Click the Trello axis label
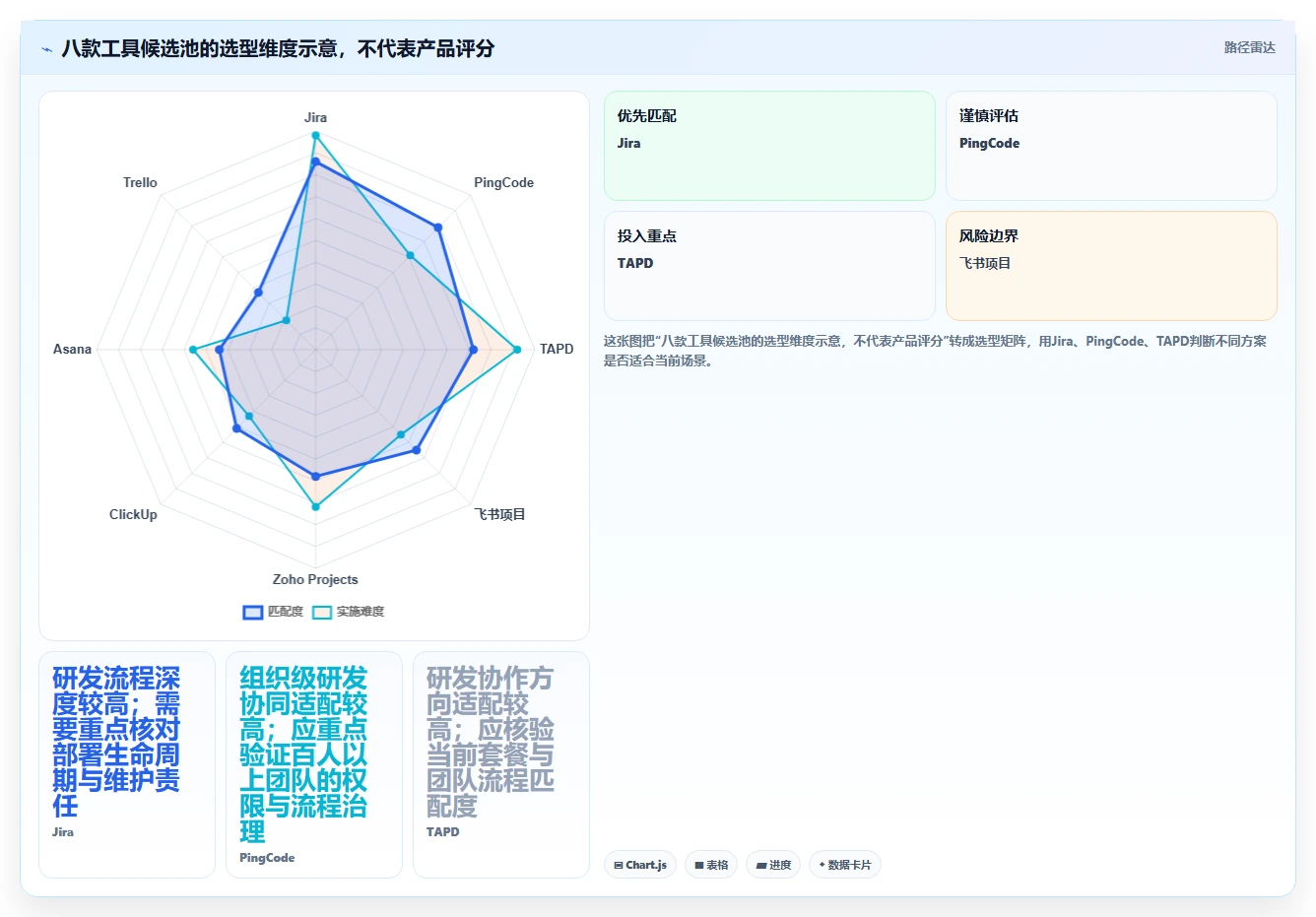 [x=140, y=182]
